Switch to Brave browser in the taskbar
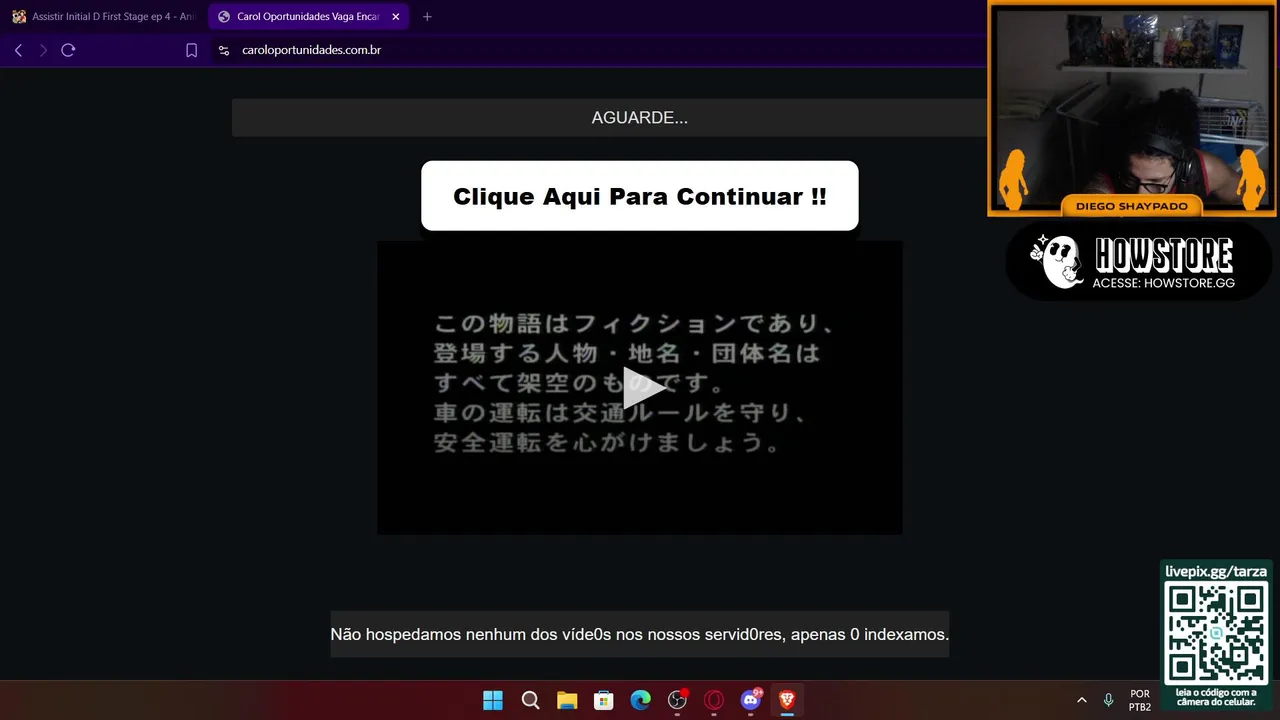Screen dimensions: 1280x720 pyautogui.click(x=787, y=700)
